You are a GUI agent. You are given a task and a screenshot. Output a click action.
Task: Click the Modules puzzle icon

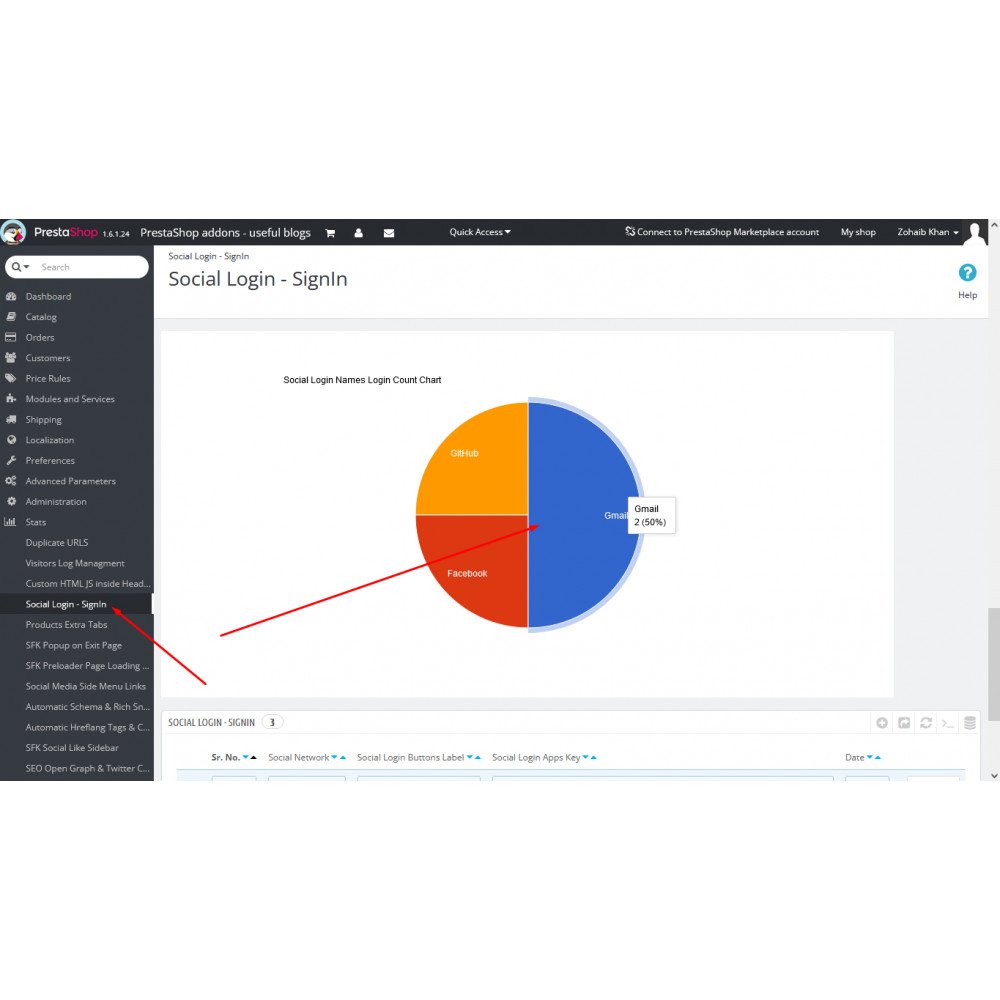[x=11, y=398]
